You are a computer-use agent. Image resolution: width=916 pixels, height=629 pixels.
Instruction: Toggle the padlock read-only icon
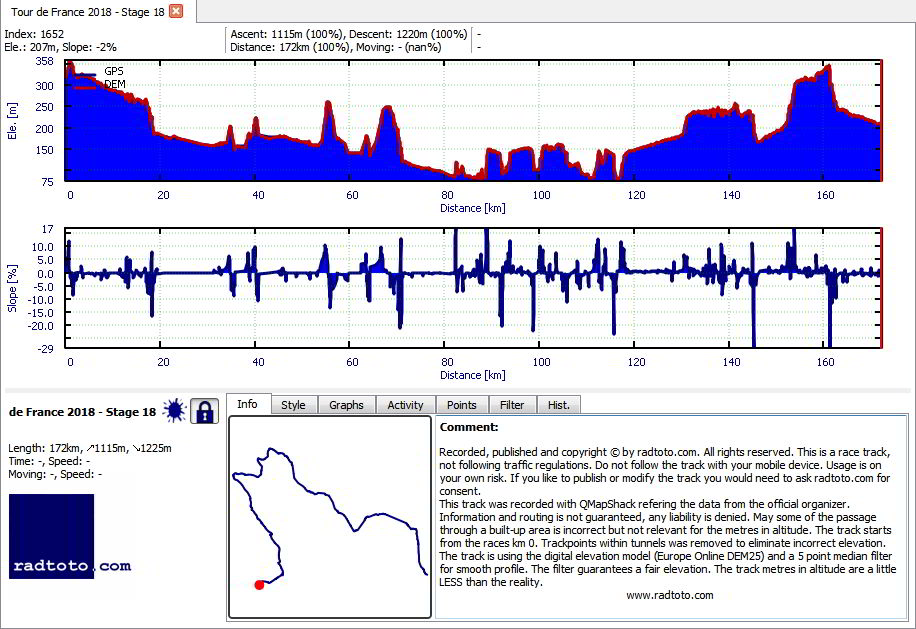coord(204,411)
